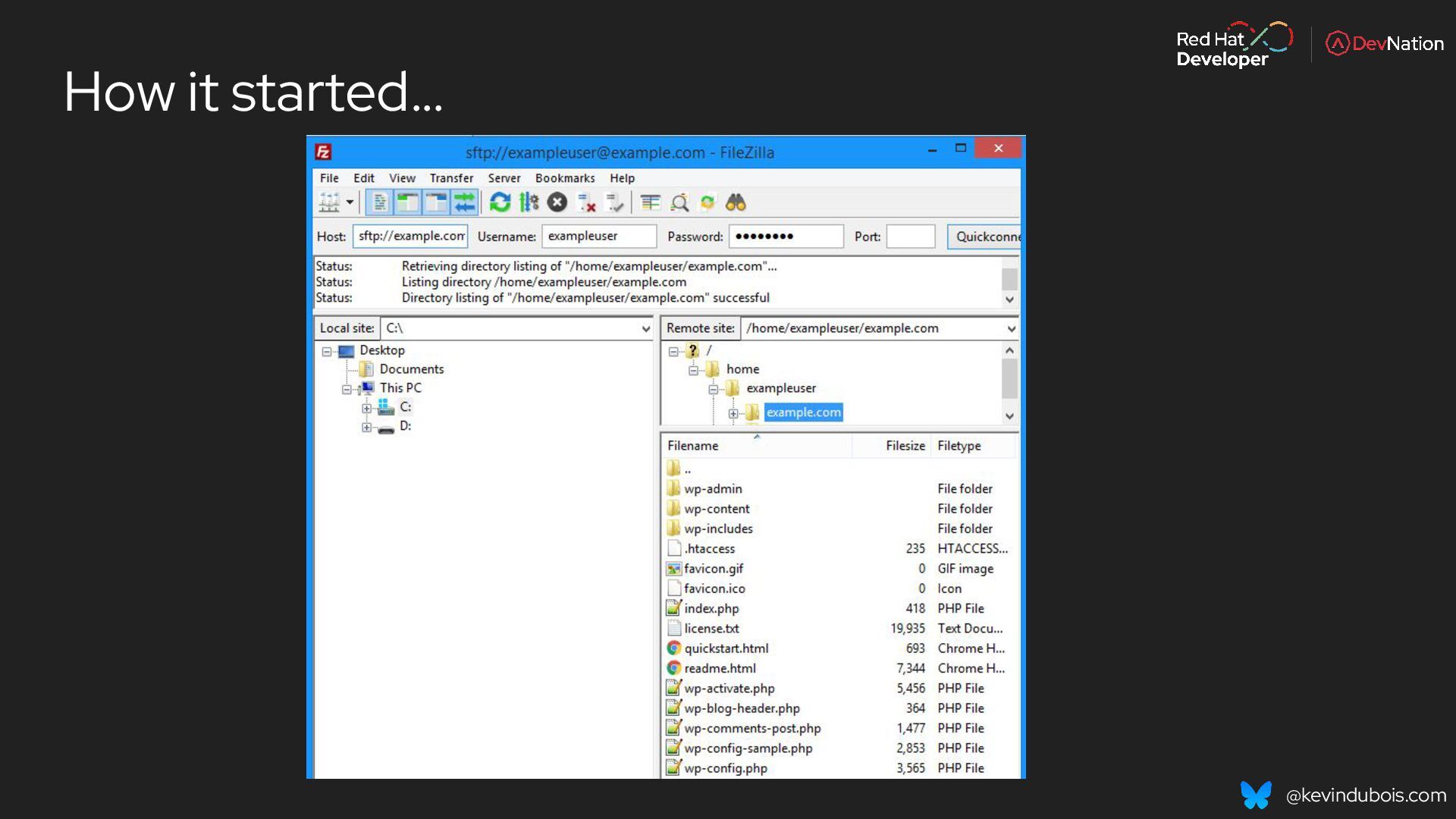Focus the Port input field
Viewport: 1456px width, 819px height.
pos(911,236)
